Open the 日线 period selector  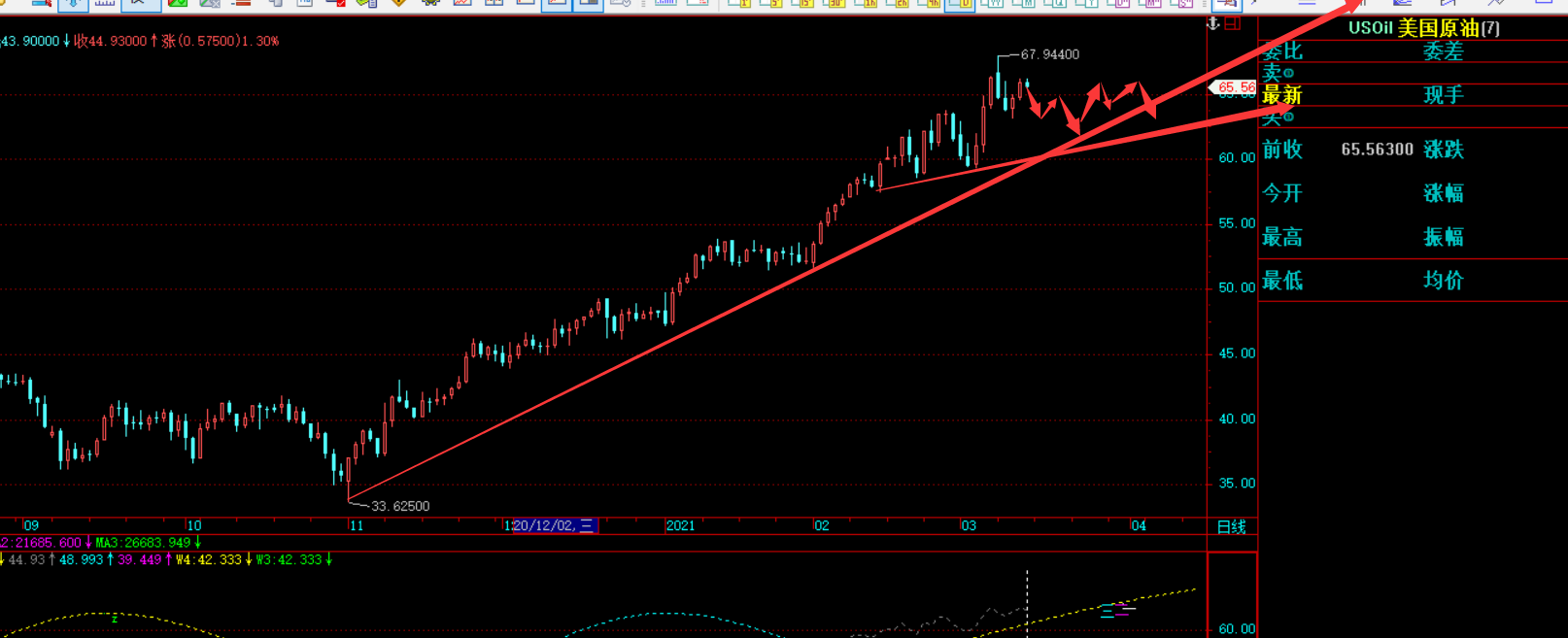tap(1231, 526)
